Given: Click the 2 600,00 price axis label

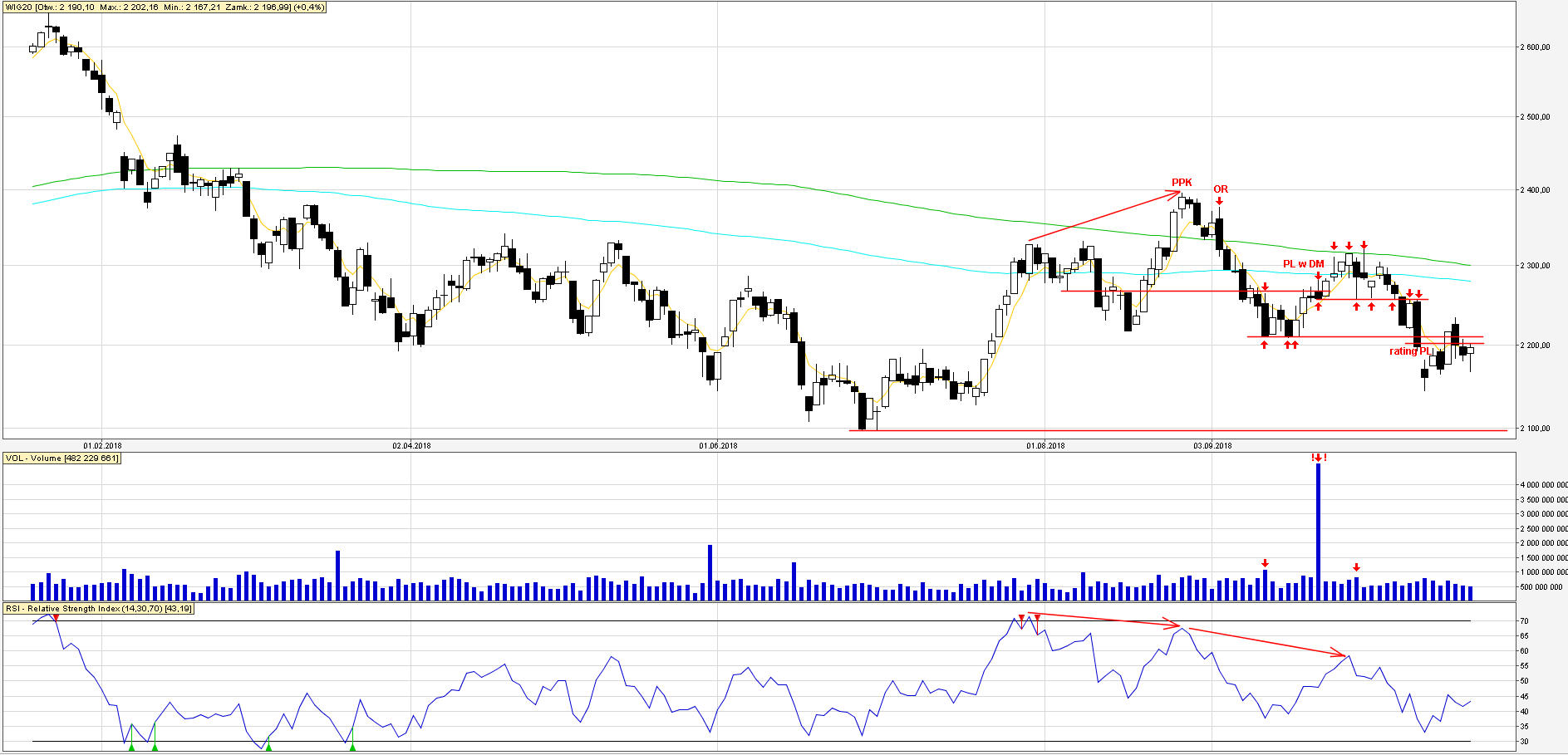Looking at the screenshot, I should [1536, 47].
